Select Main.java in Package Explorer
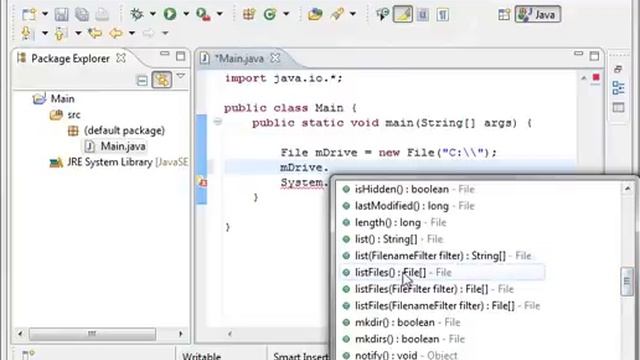Image resolution: width=640 pixels, height=360 pixels. (122, 147)
